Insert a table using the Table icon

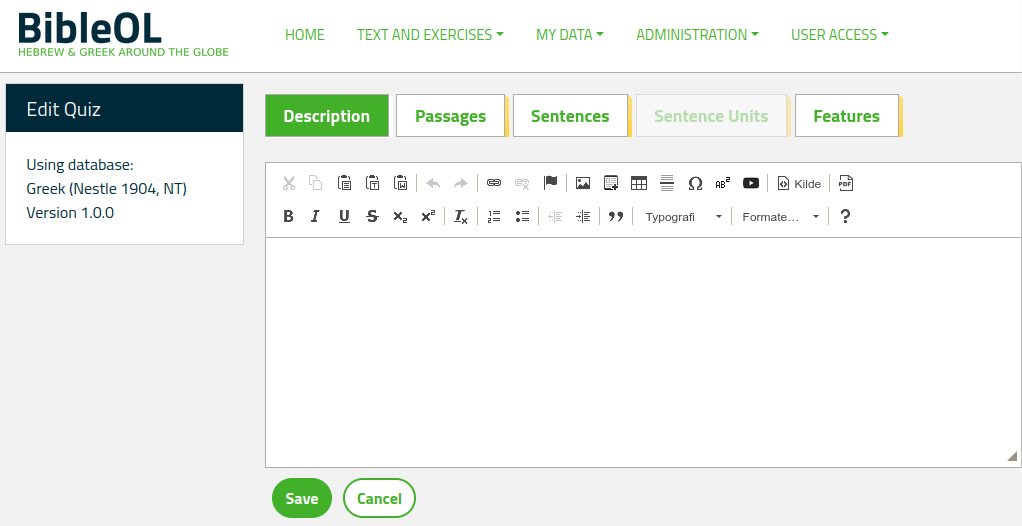639,183
